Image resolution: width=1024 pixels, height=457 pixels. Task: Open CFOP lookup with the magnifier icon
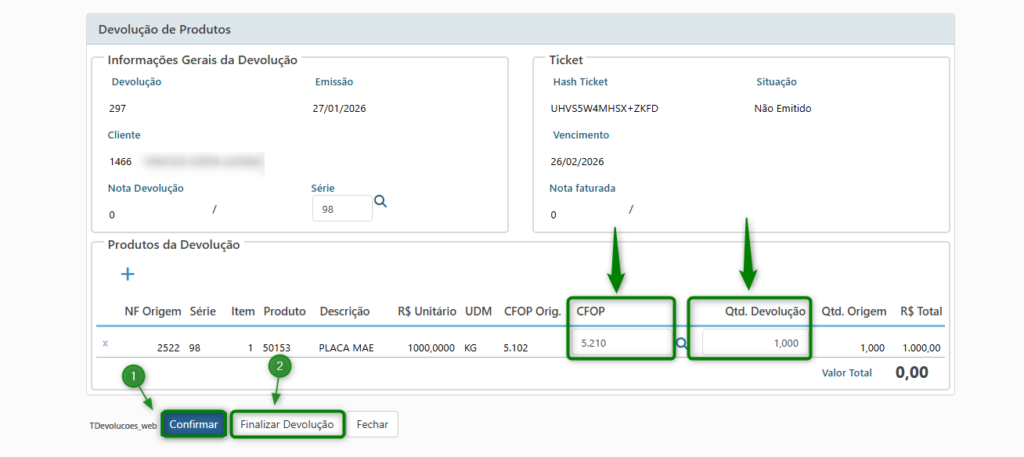pos(682,343)
